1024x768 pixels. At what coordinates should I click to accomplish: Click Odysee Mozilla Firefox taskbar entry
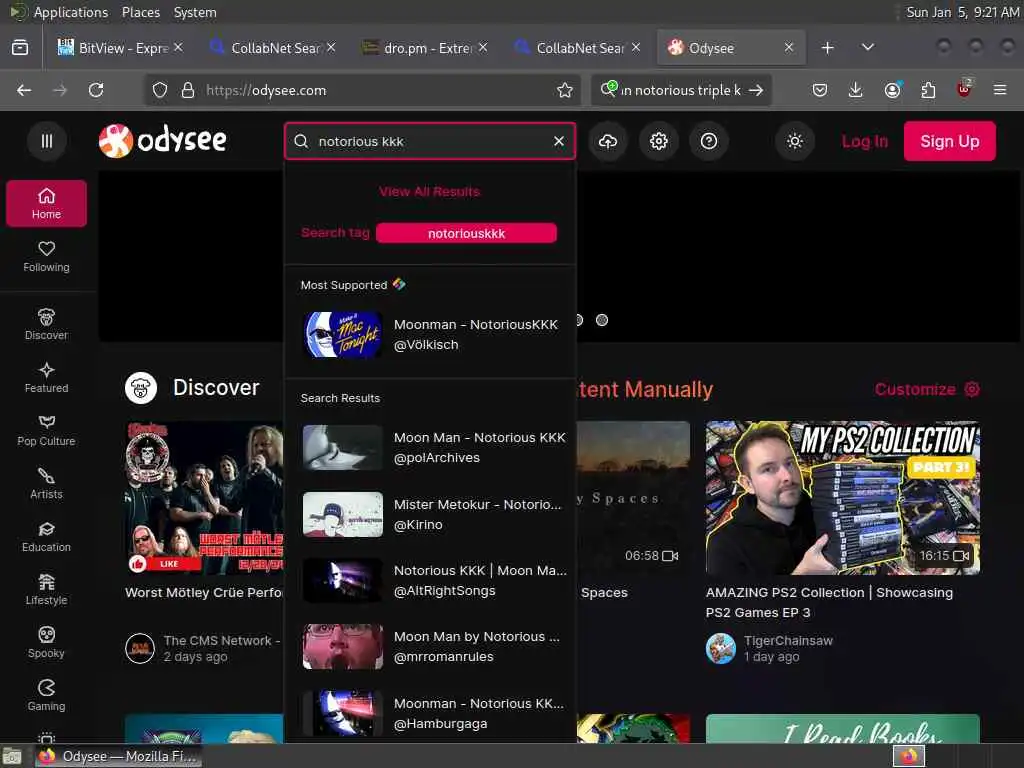click(119, 756)
